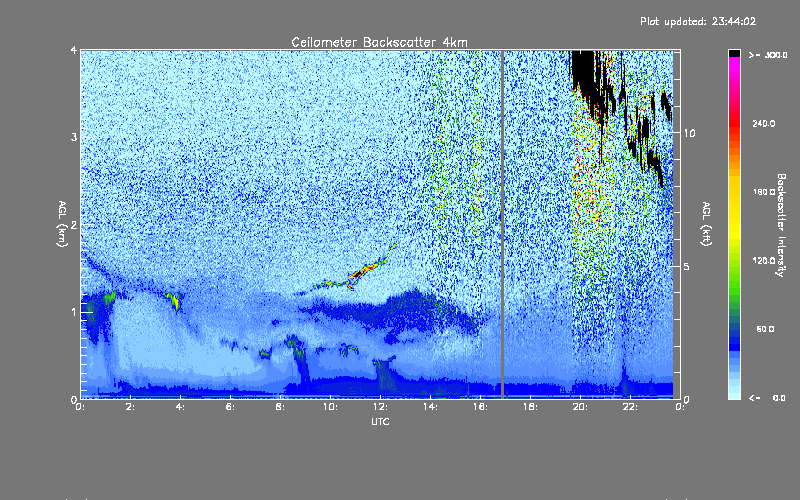Click the yellow-green cloud patch near 4 UTC
The image size is (800, 500).
click(x=174, y=300)
